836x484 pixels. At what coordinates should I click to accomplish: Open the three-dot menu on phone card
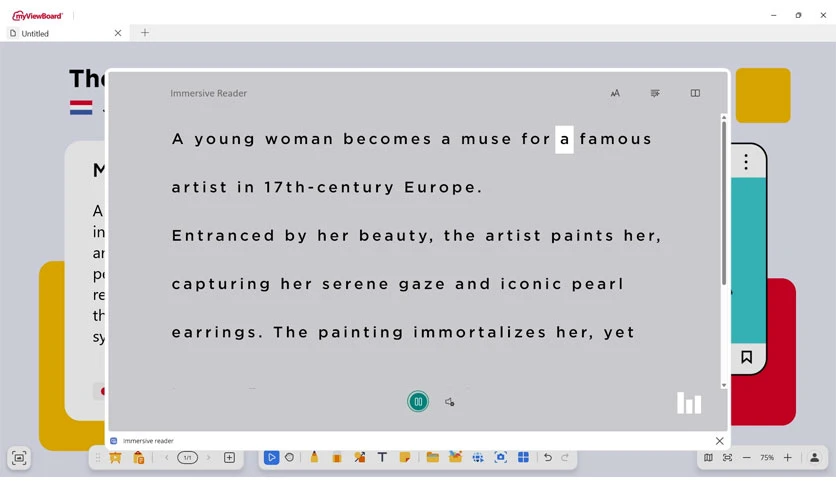pos(746,162)
